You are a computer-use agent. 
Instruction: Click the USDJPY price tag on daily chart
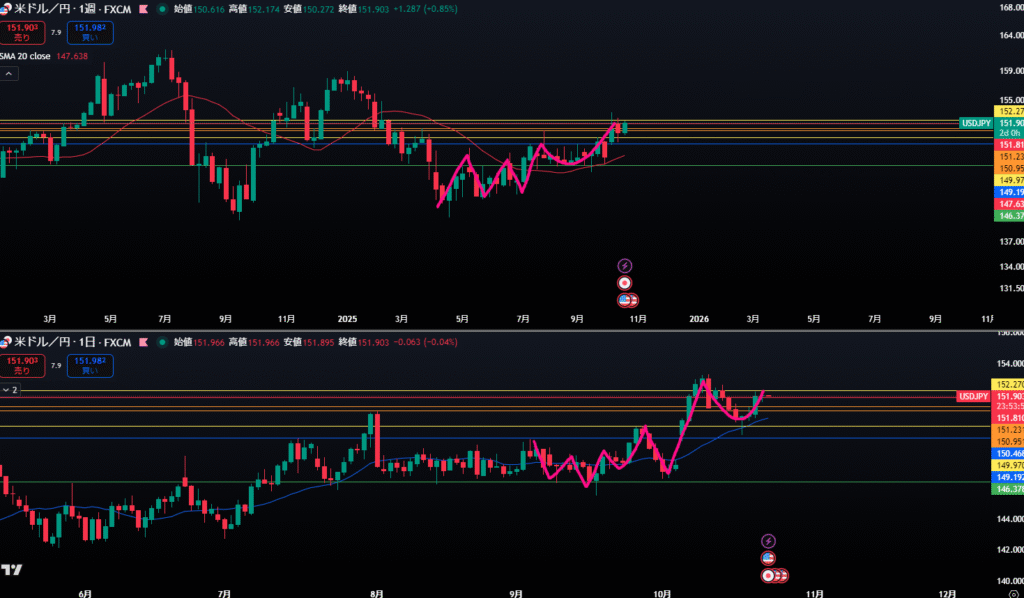(x=974, y=397)
